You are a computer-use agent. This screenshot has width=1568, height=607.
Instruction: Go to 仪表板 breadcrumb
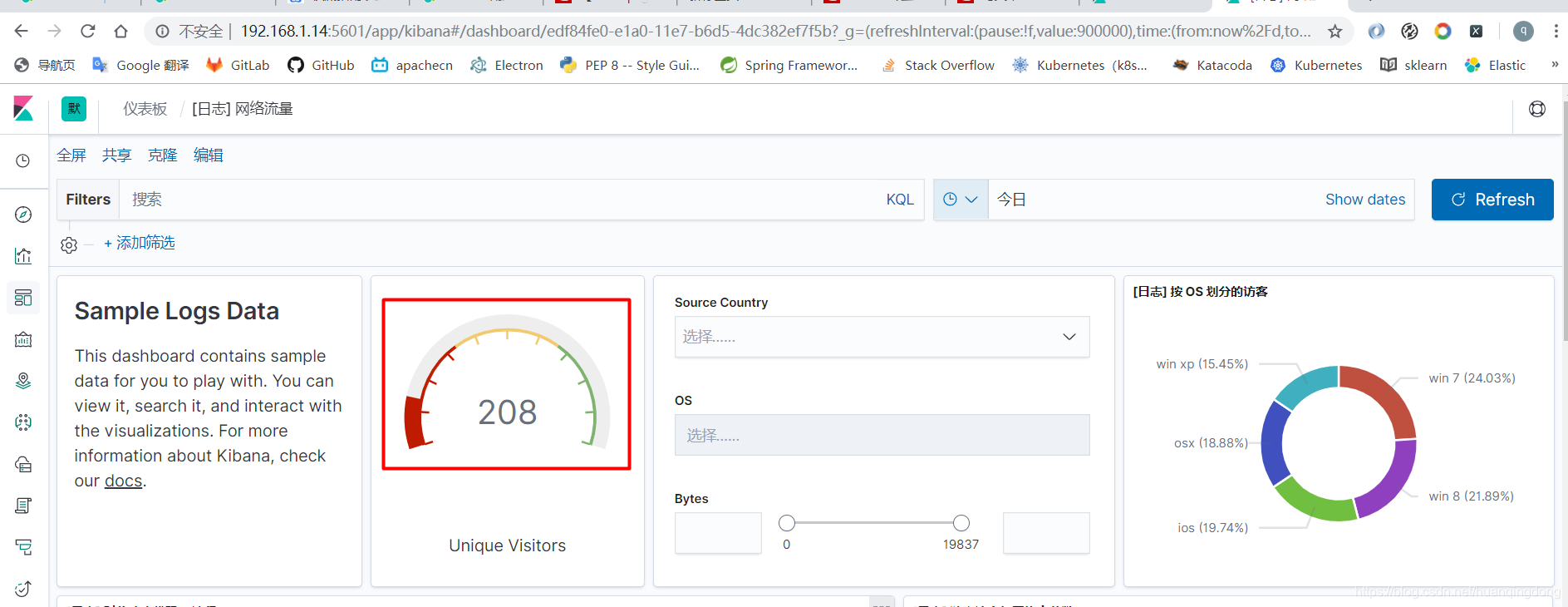(x=145, y=109)
